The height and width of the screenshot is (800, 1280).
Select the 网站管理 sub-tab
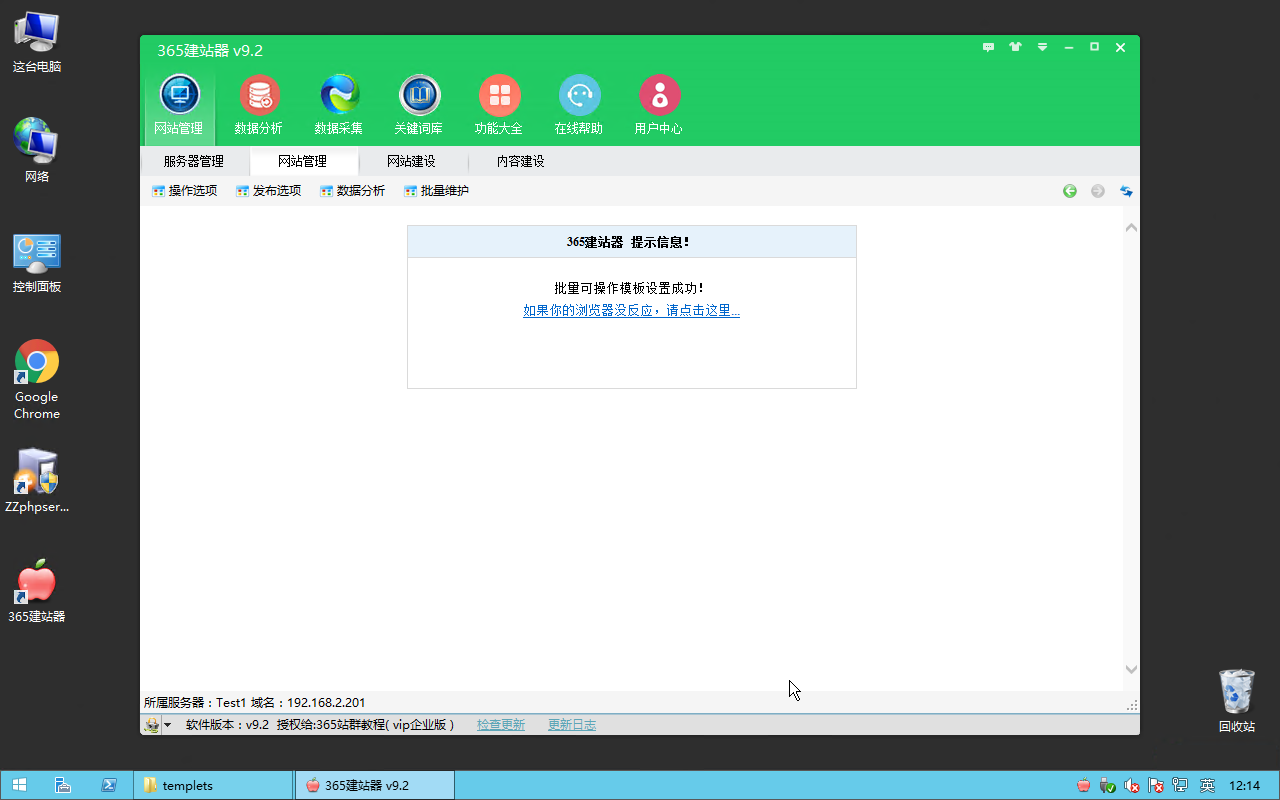point(303,161)
